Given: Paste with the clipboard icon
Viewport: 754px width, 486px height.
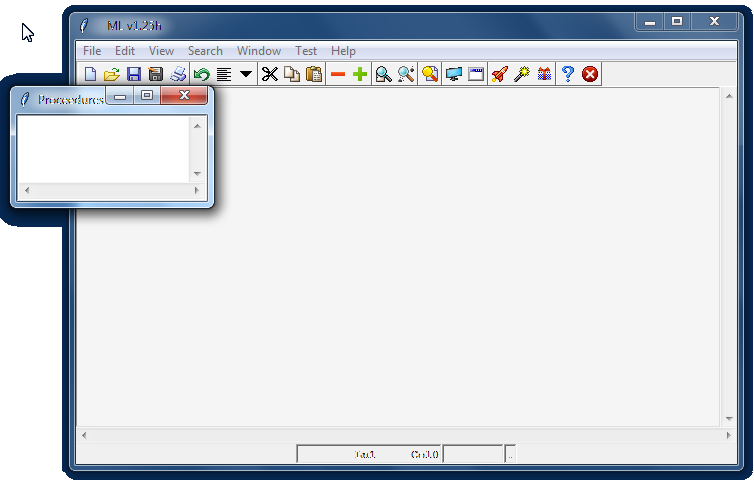Looking at the screenshot, I should (314, 74).
